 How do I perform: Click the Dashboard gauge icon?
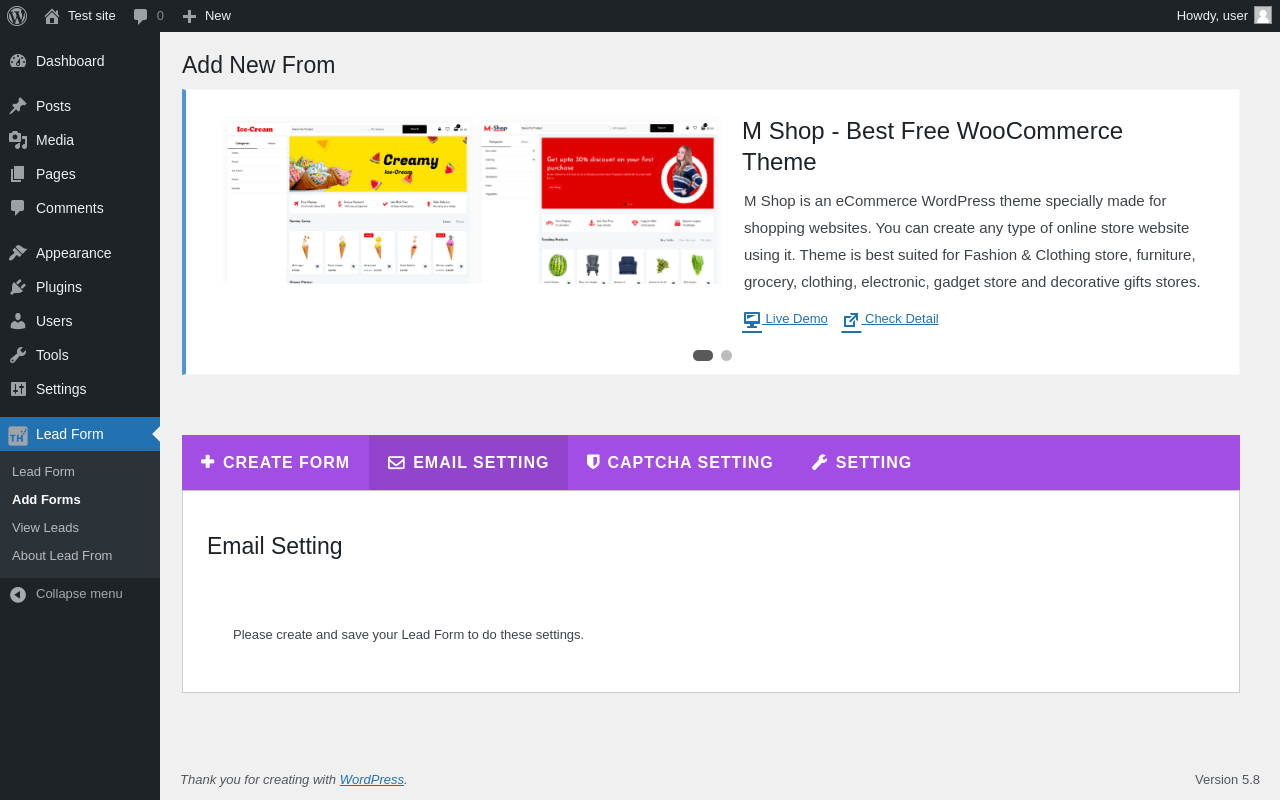pos(18,61)
